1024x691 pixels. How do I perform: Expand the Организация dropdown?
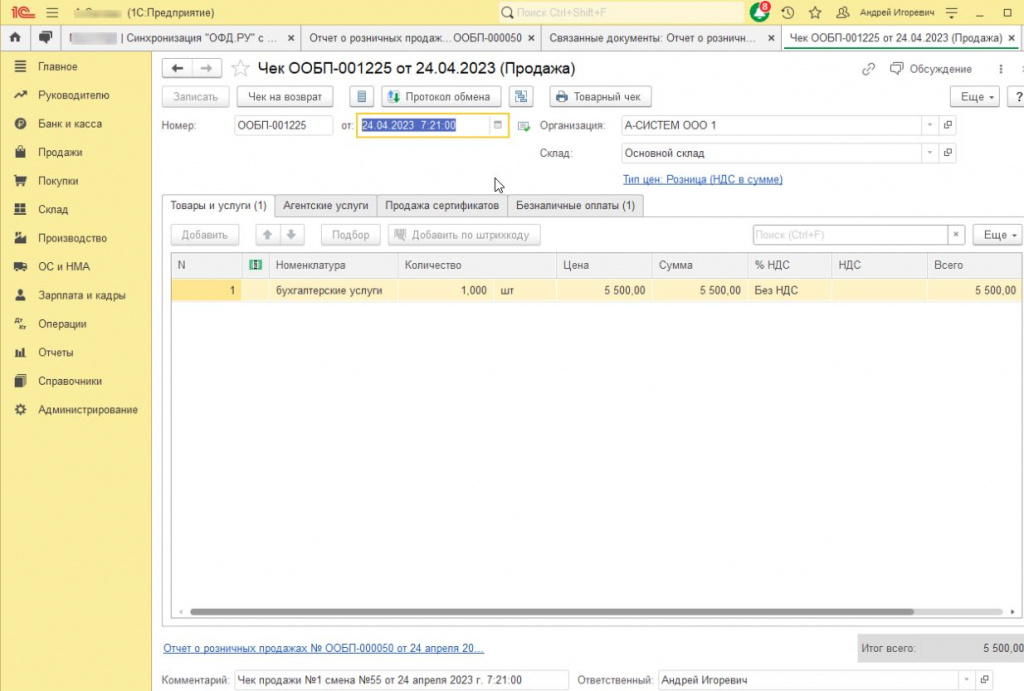point(929,125)
